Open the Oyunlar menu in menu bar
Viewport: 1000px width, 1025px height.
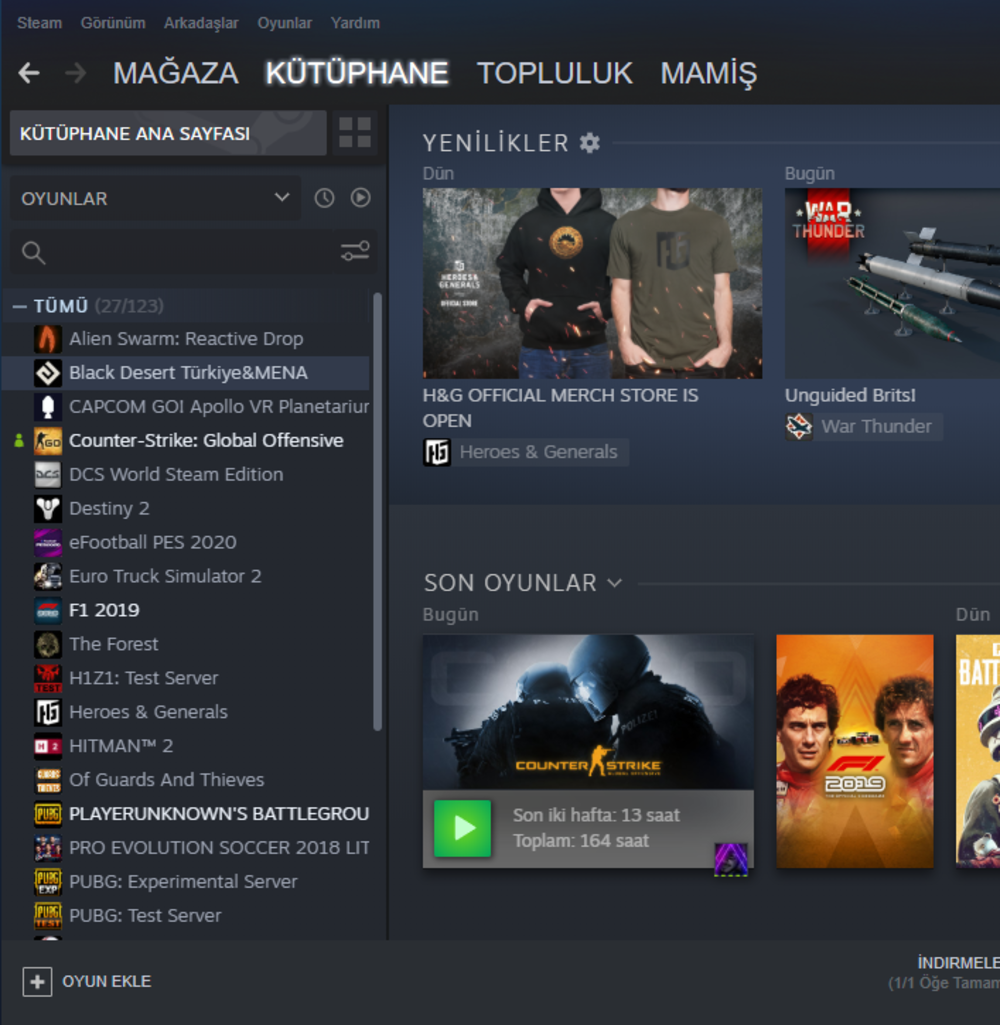284,23
